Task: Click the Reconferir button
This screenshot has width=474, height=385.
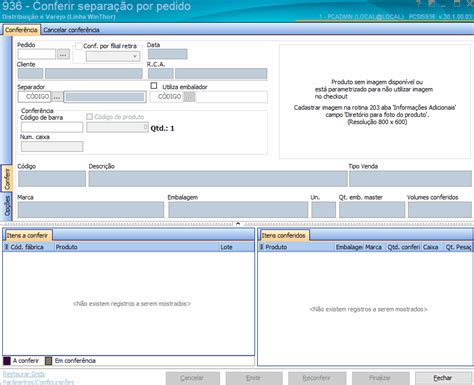Action: (x=317, y=378)
